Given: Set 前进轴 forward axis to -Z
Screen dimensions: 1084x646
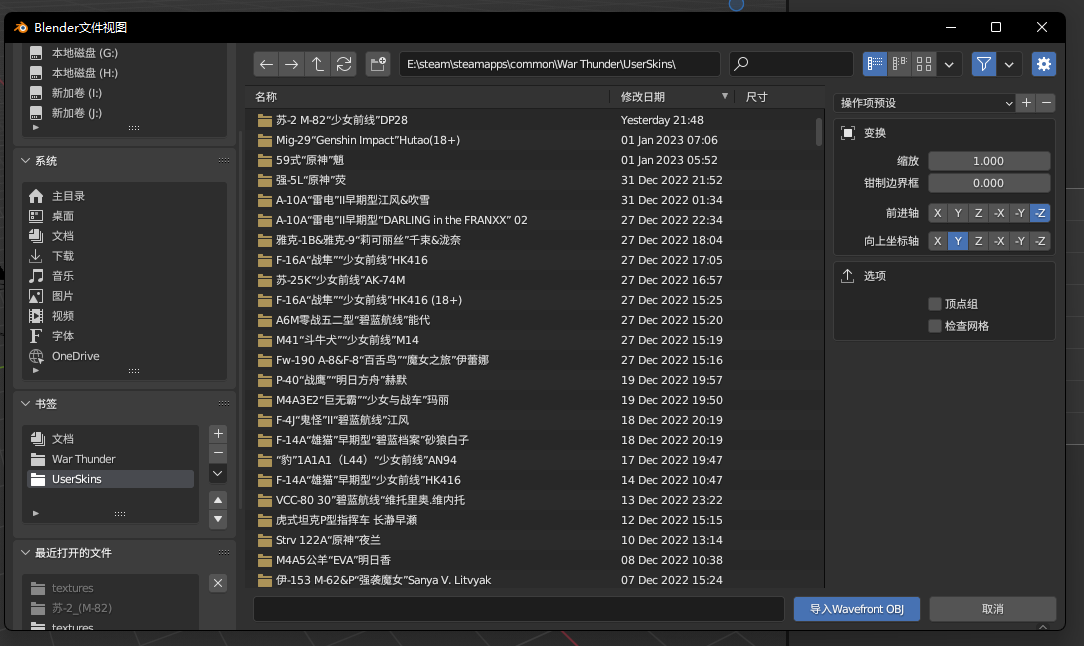Looking at the screenshot, I should 1040,213.
